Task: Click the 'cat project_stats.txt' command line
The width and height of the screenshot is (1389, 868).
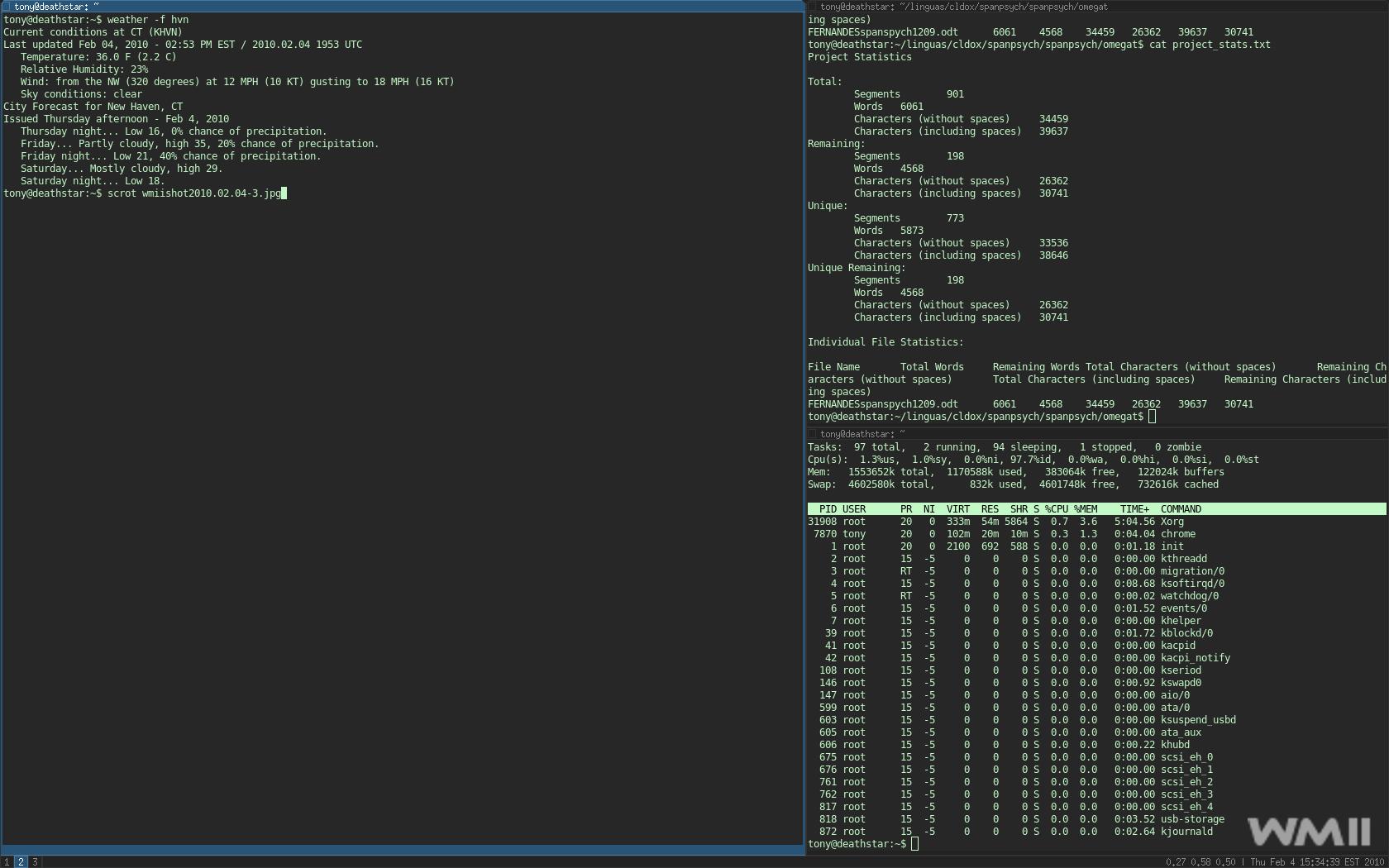Action: tap(1039, 45)
